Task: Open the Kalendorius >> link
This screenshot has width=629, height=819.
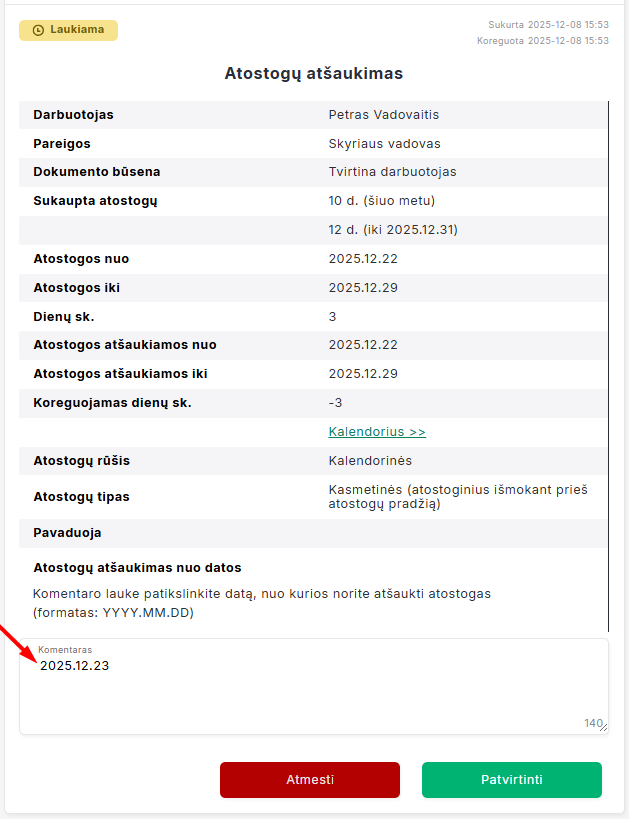Action: click(x=377, y=432)
